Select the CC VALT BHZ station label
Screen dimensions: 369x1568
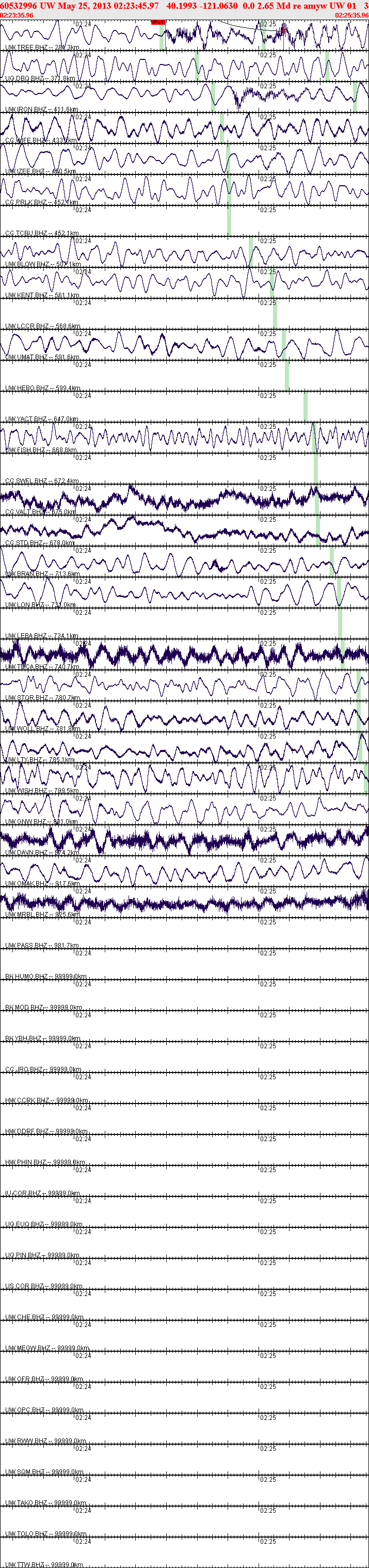pos(41,512)
